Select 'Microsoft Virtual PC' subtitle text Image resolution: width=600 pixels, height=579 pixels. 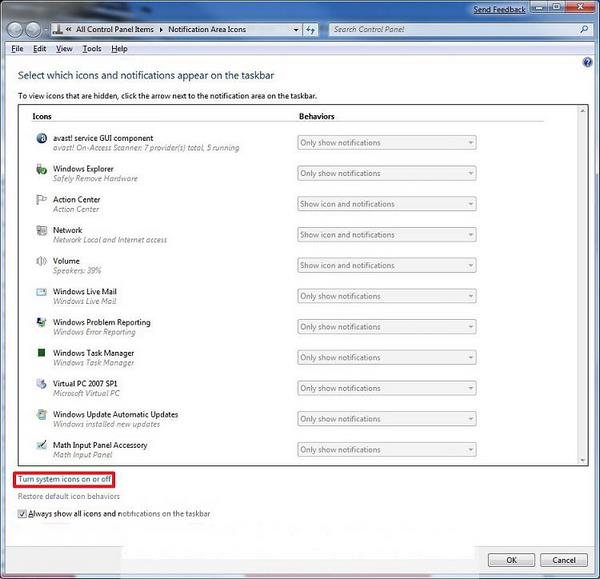86,393
